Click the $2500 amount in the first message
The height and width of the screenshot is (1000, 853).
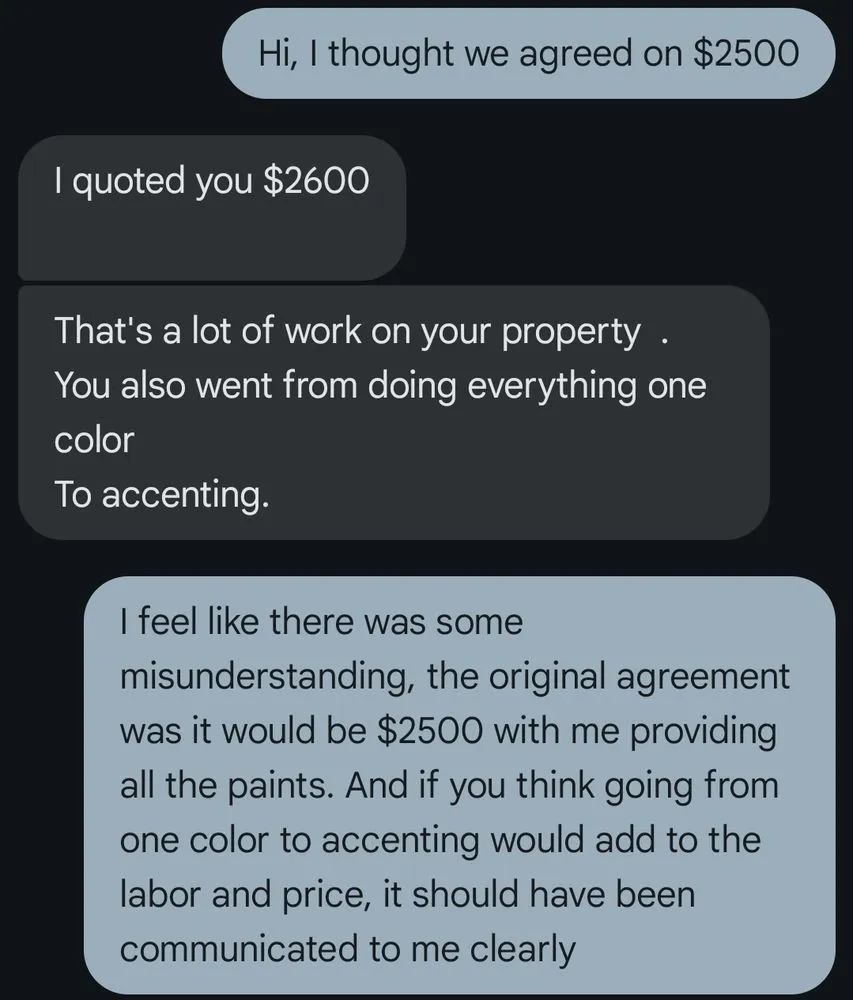click(x=745, y=53)
